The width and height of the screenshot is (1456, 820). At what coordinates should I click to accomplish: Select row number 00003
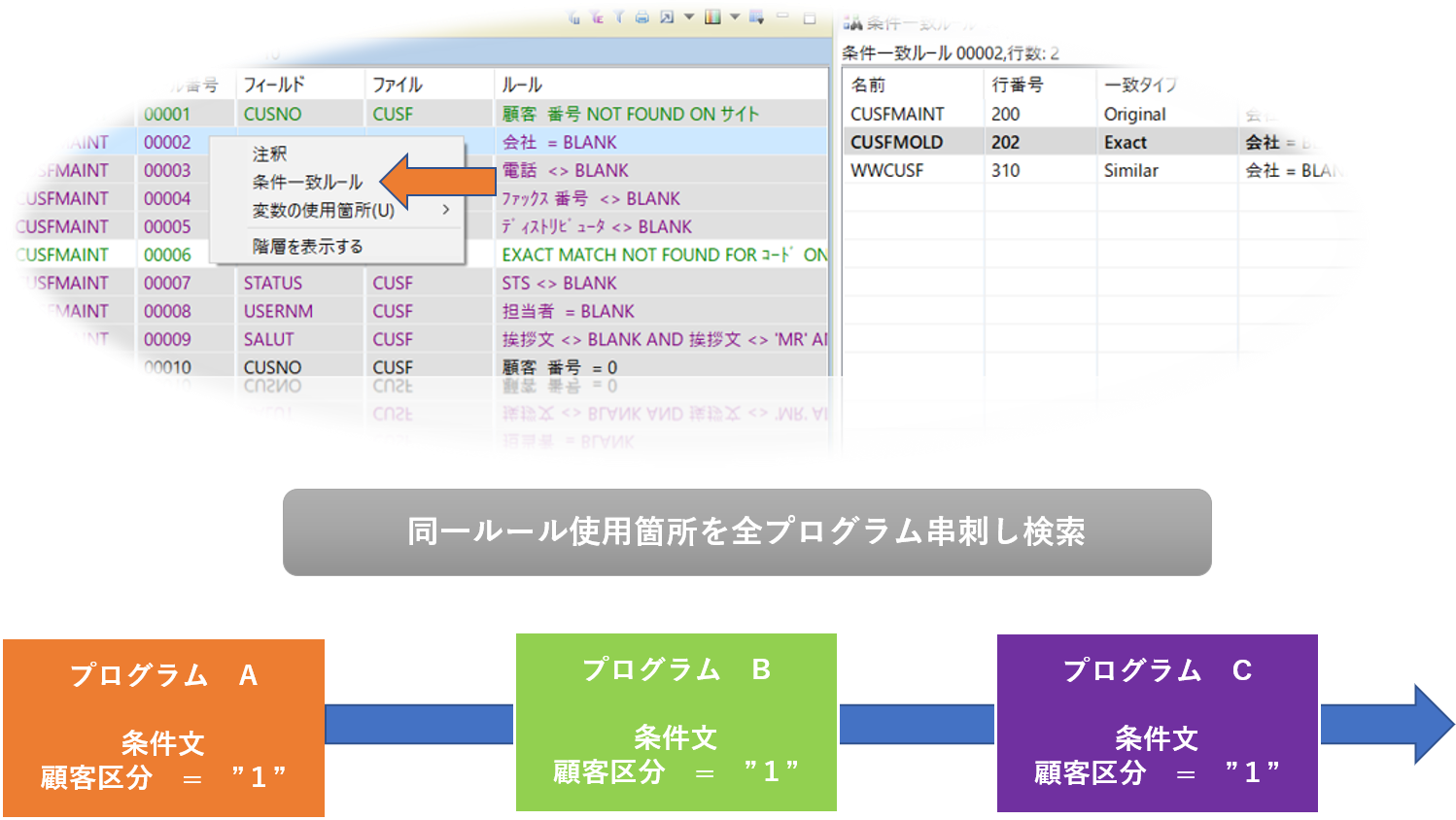pos(167,170)
